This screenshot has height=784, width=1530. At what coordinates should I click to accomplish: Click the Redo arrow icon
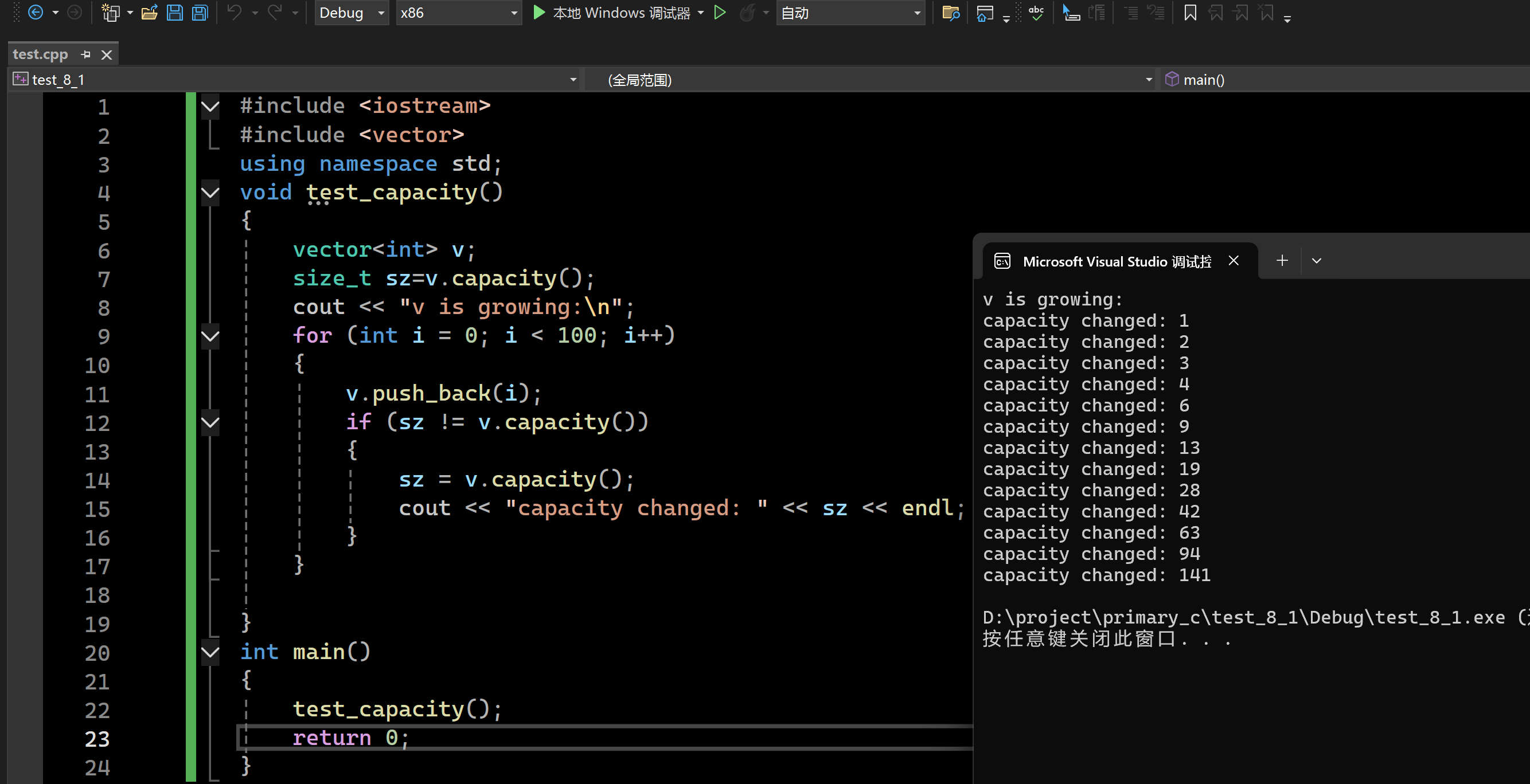point(275,13)
